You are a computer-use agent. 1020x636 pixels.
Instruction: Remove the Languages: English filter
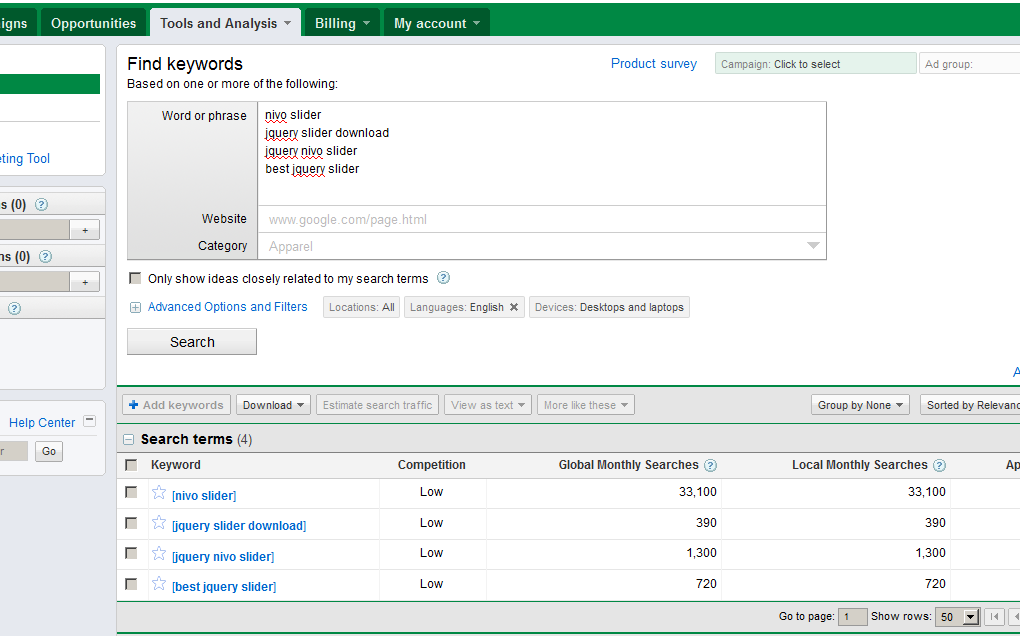click(514, 308)
